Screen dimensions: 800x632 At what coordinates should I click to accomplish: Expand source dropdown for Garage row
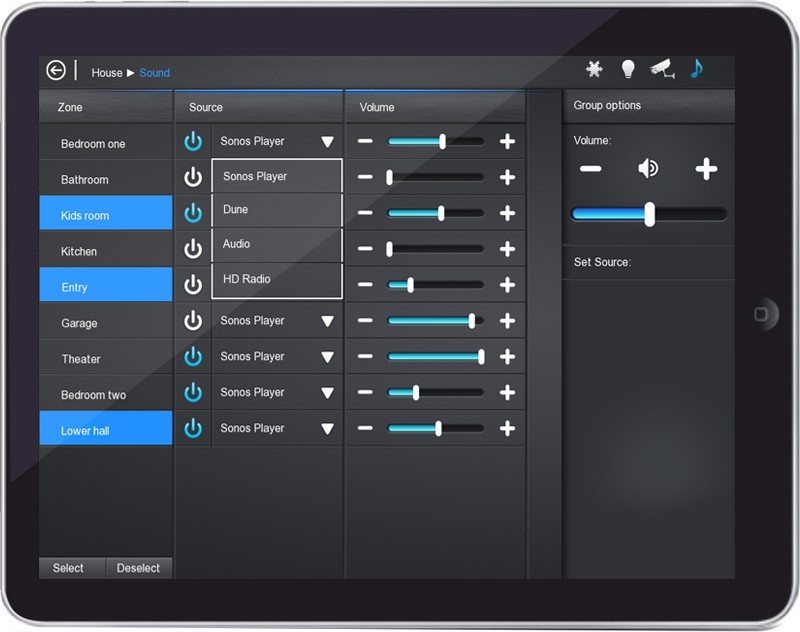pos(327,321)
